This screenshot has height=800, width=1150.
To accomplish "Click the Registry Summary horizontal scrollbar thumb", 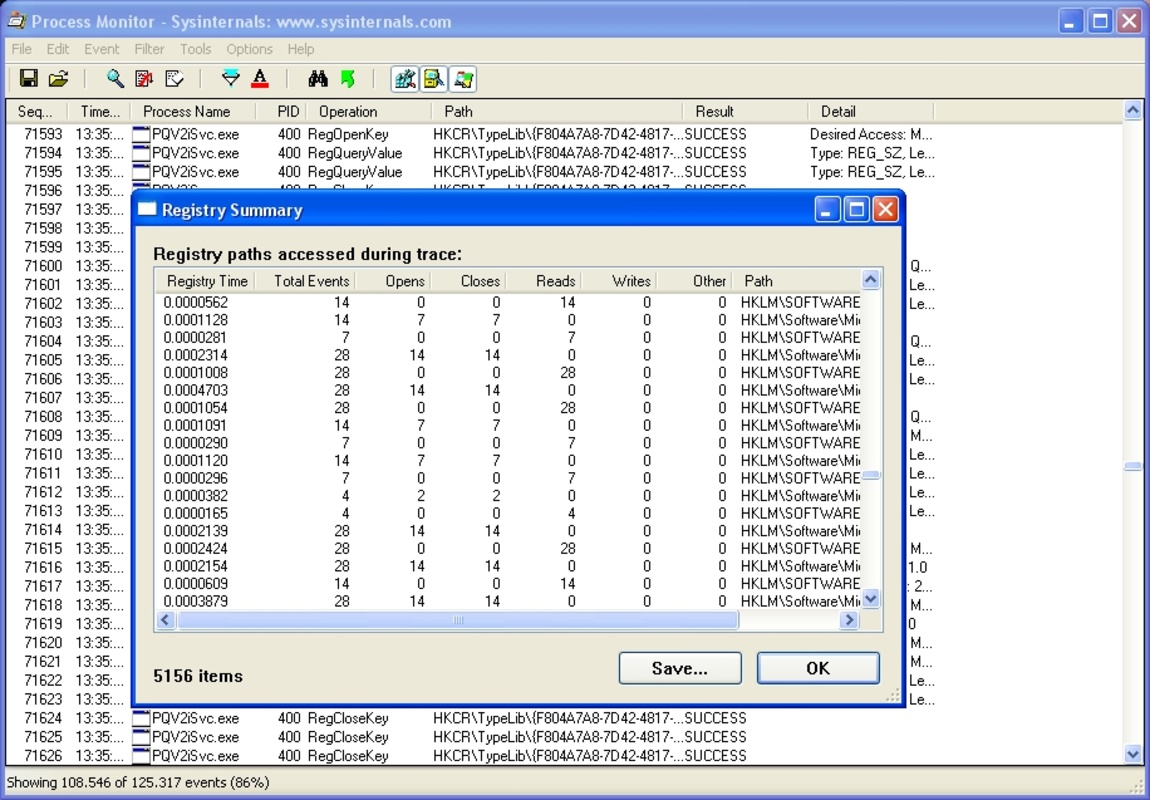I will click(x=458, y=620).
